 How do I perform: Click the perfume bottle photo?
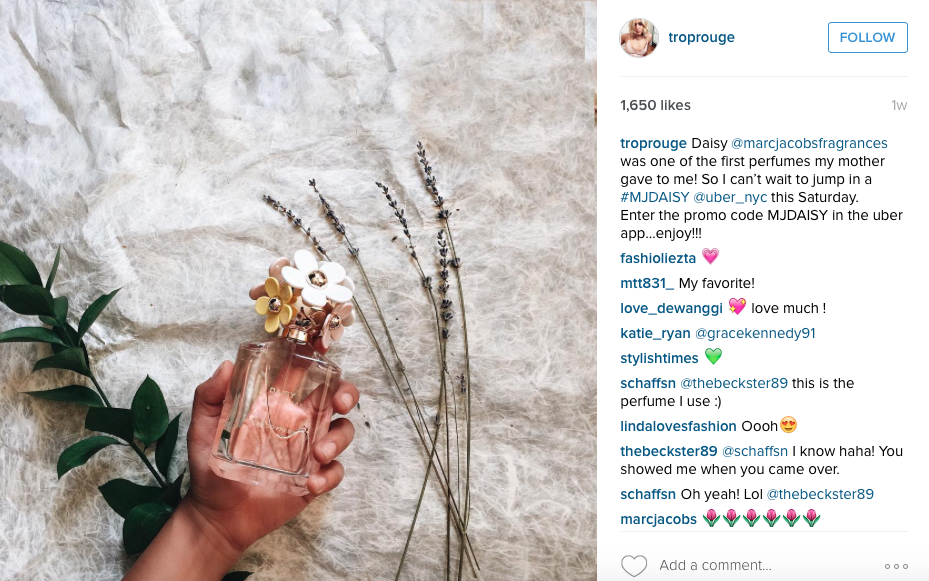(298, 290)
